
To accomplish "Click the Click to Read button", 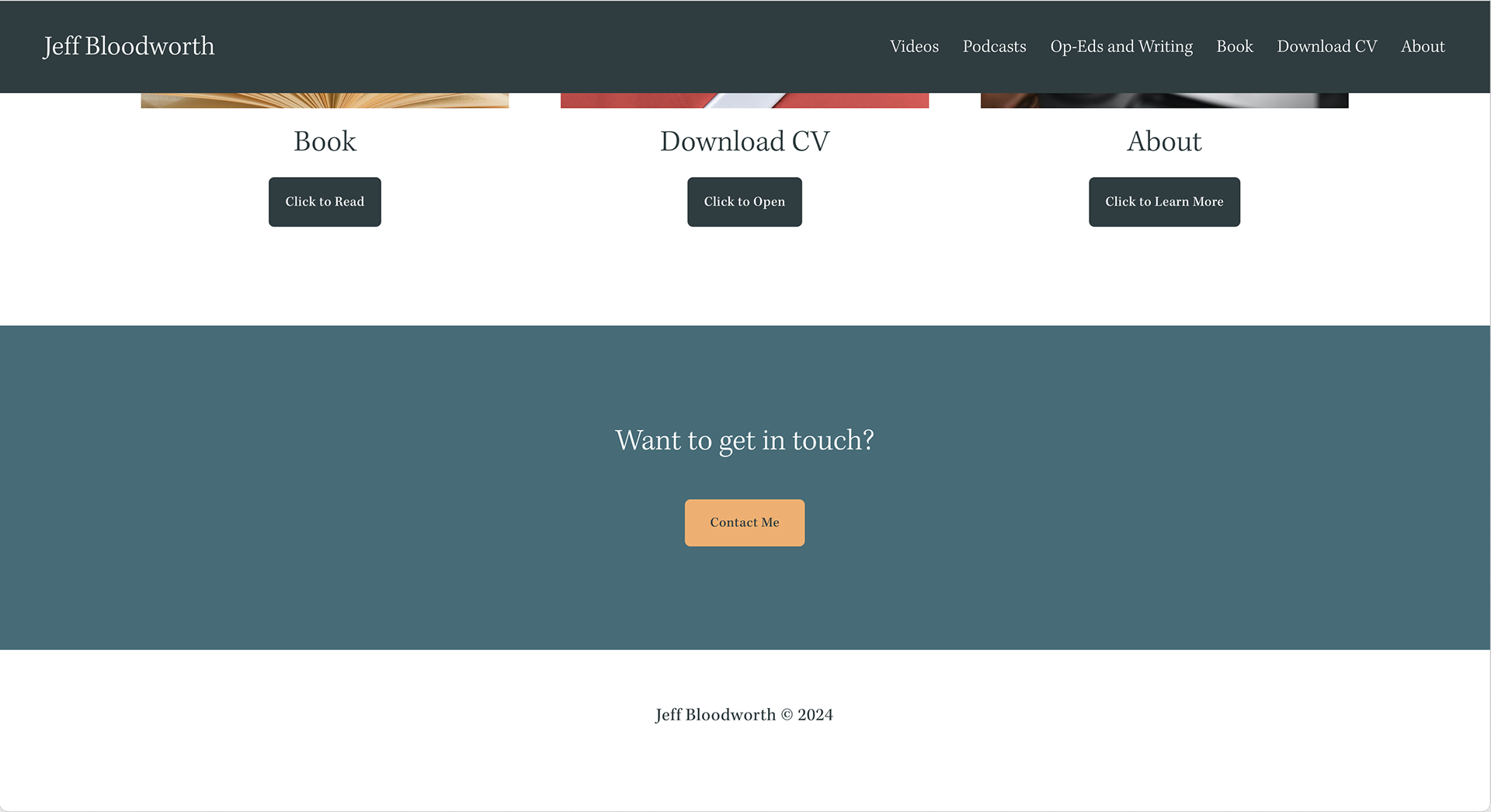I will pos(325,202).
